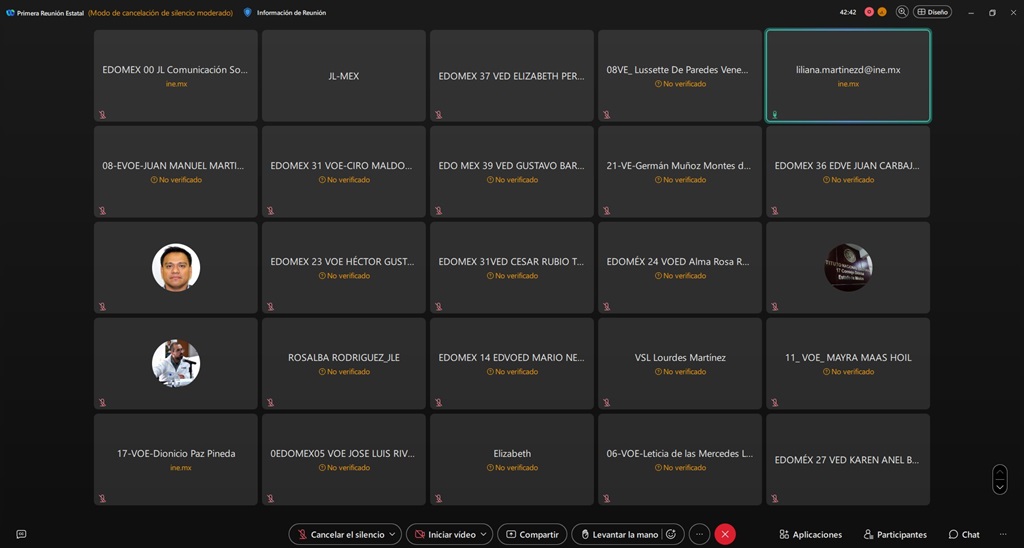Click muted mic icon on EDOMEX 31 VOE-CIRO tile
Screen dimensions: 1024x548
[270, 210]
